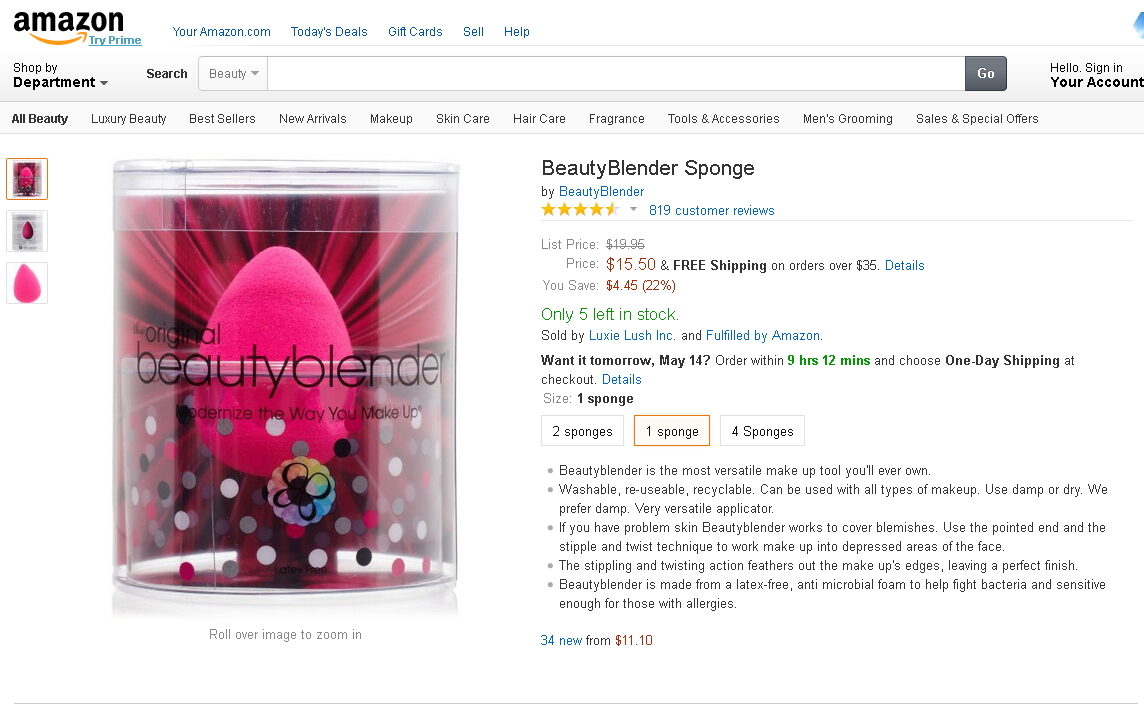
Task: Open the Beauty search category dropdown
Action: (x=234, y=73)
